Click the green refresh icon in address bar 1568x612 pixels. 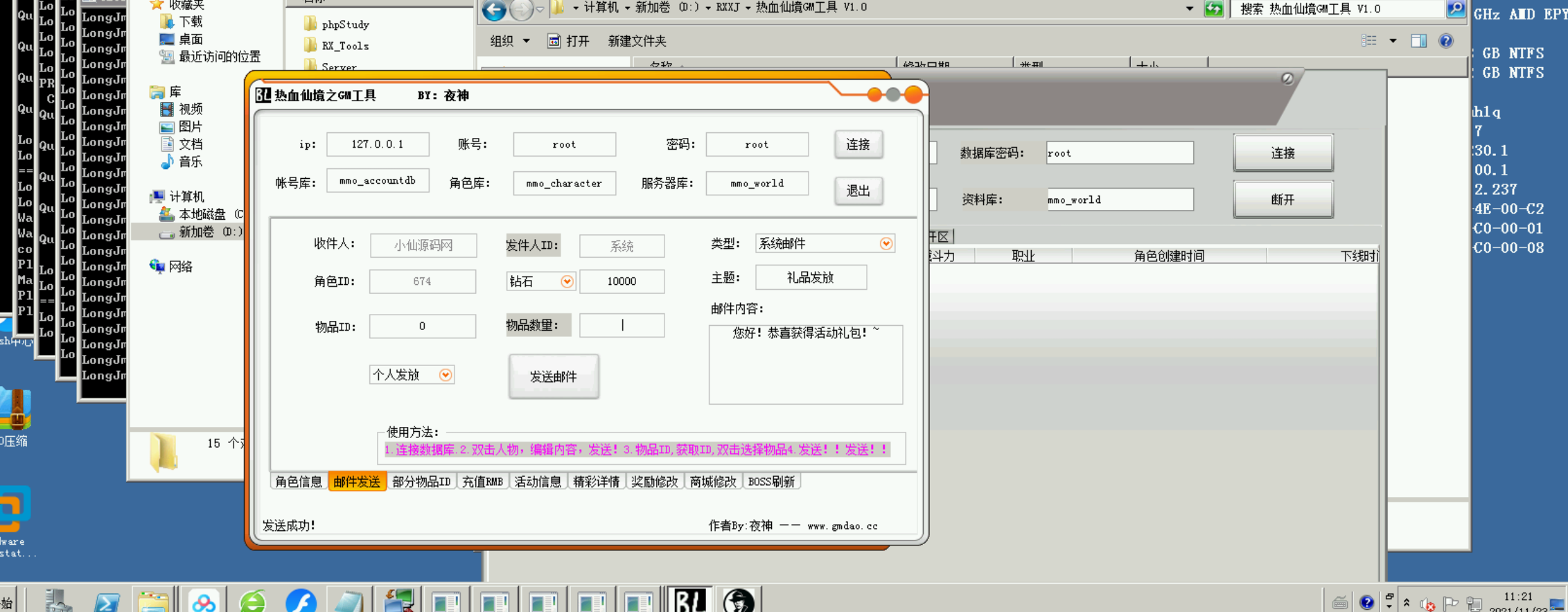[x=1213, y=9]
